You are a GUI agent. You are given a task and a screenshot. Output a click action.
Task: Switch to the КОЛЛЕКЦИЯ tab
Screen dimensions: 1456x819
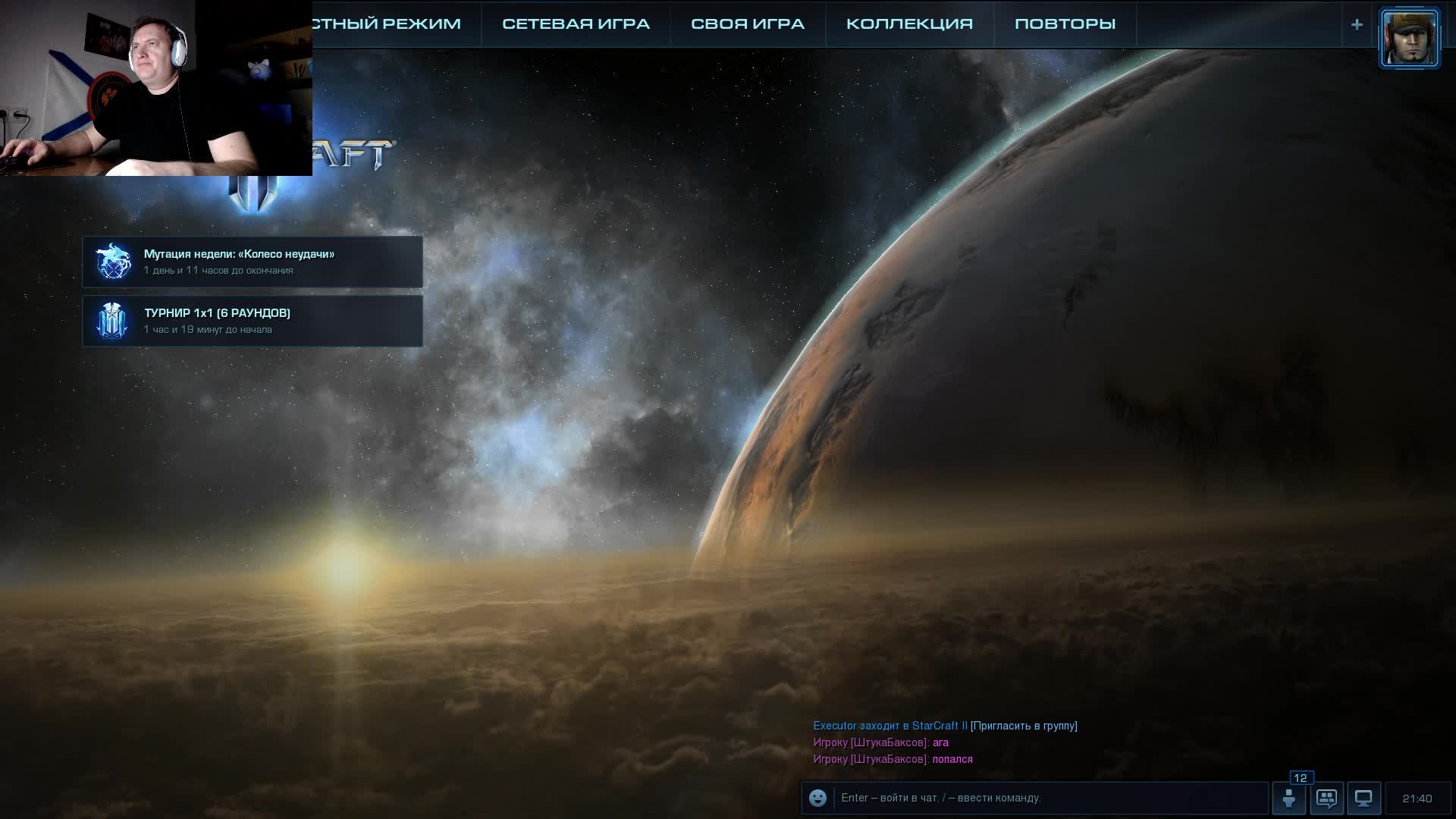pos(909,24)
